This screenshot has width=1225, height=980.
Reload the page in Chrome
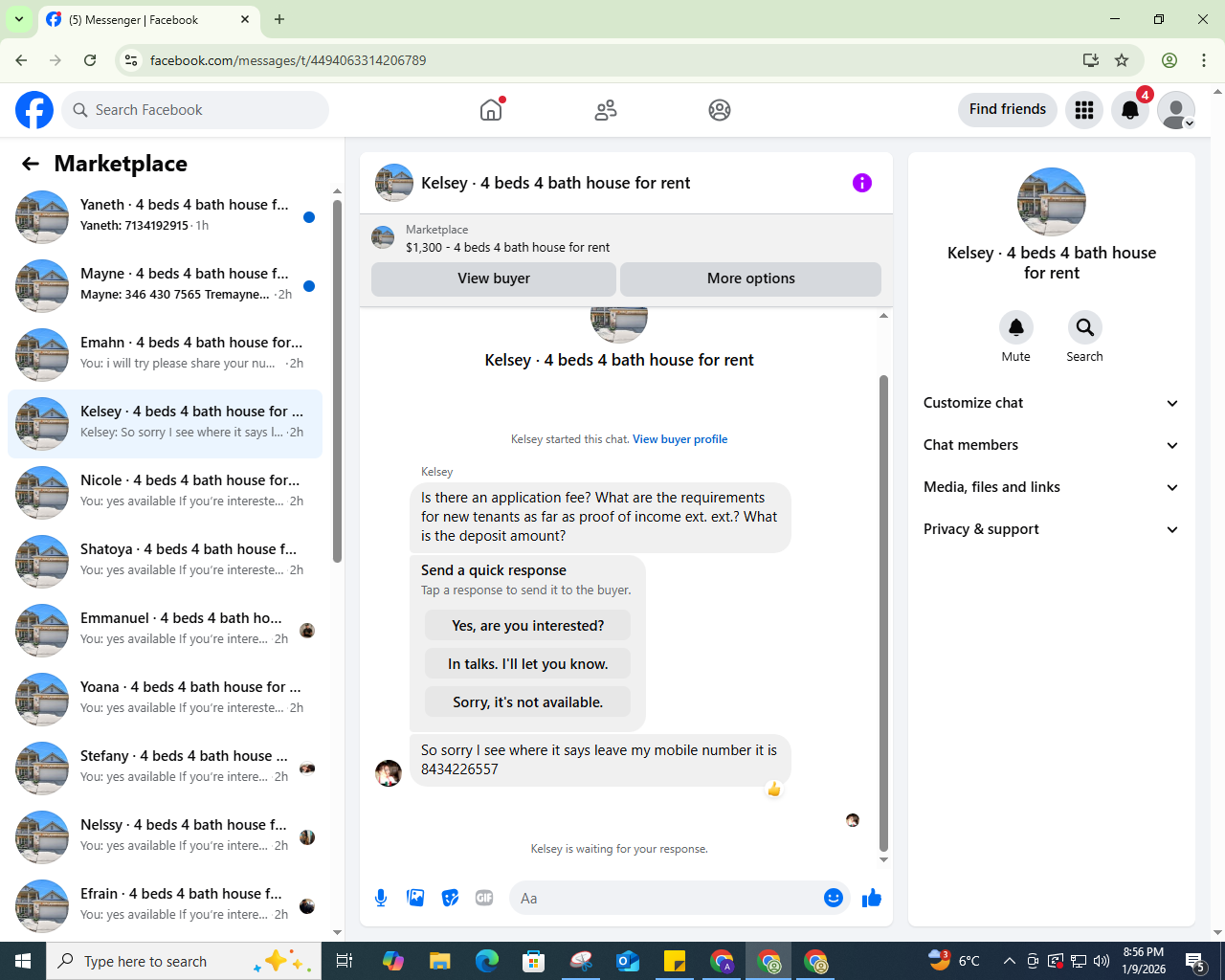90,60
